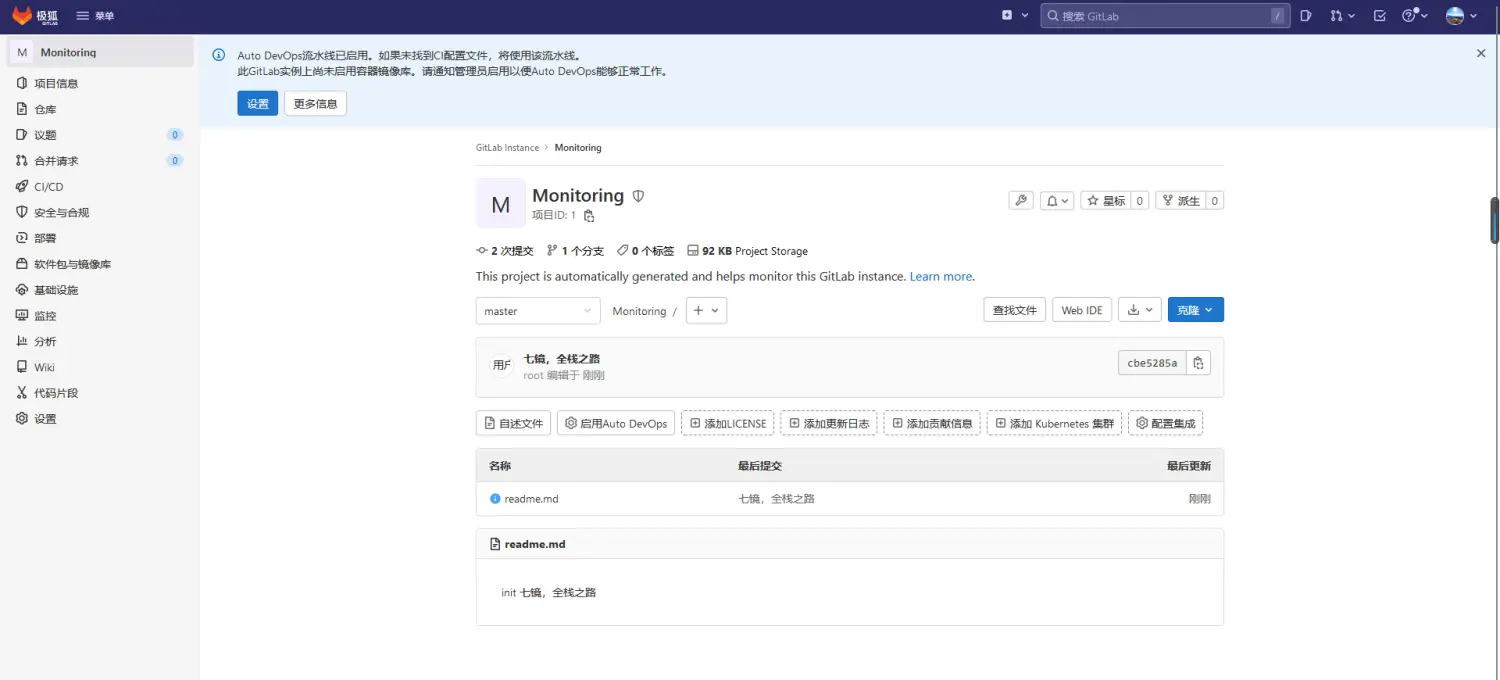Click commit hash cbe5285a

(x=1152, y=363)
